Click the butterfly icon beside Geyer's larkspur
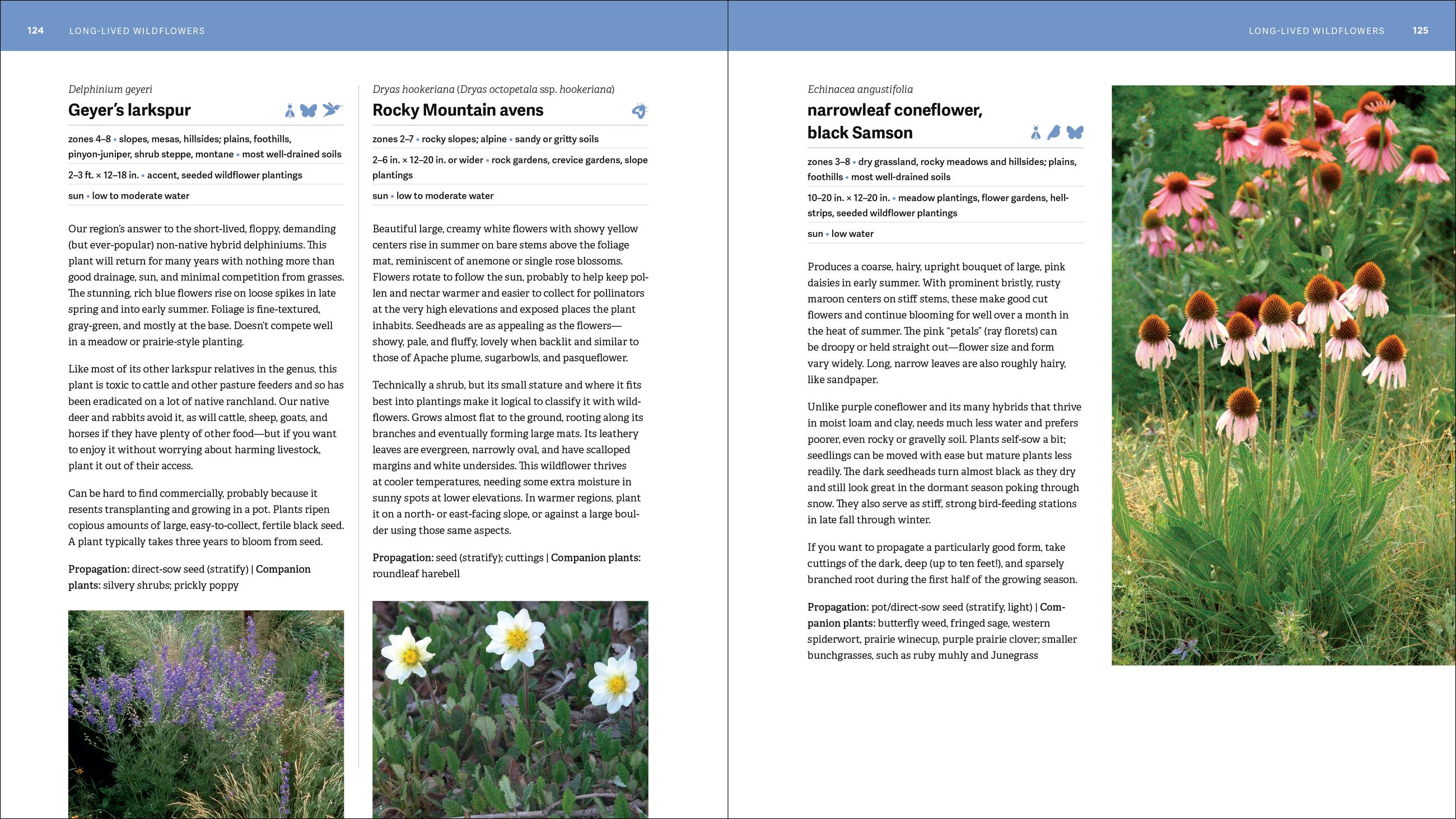 pyautogui.click(x=309, y=111)
